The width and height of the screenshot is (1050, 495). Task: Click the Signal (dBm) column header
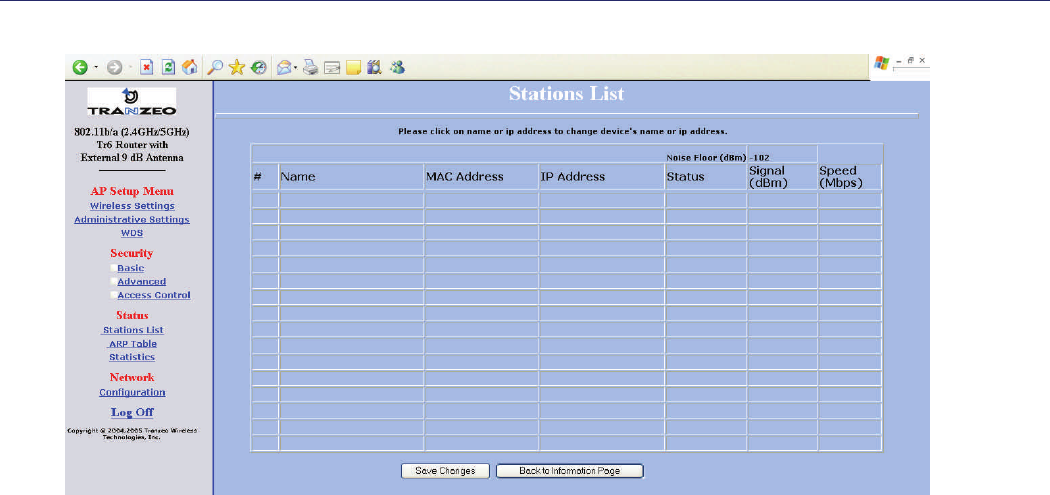768,177
